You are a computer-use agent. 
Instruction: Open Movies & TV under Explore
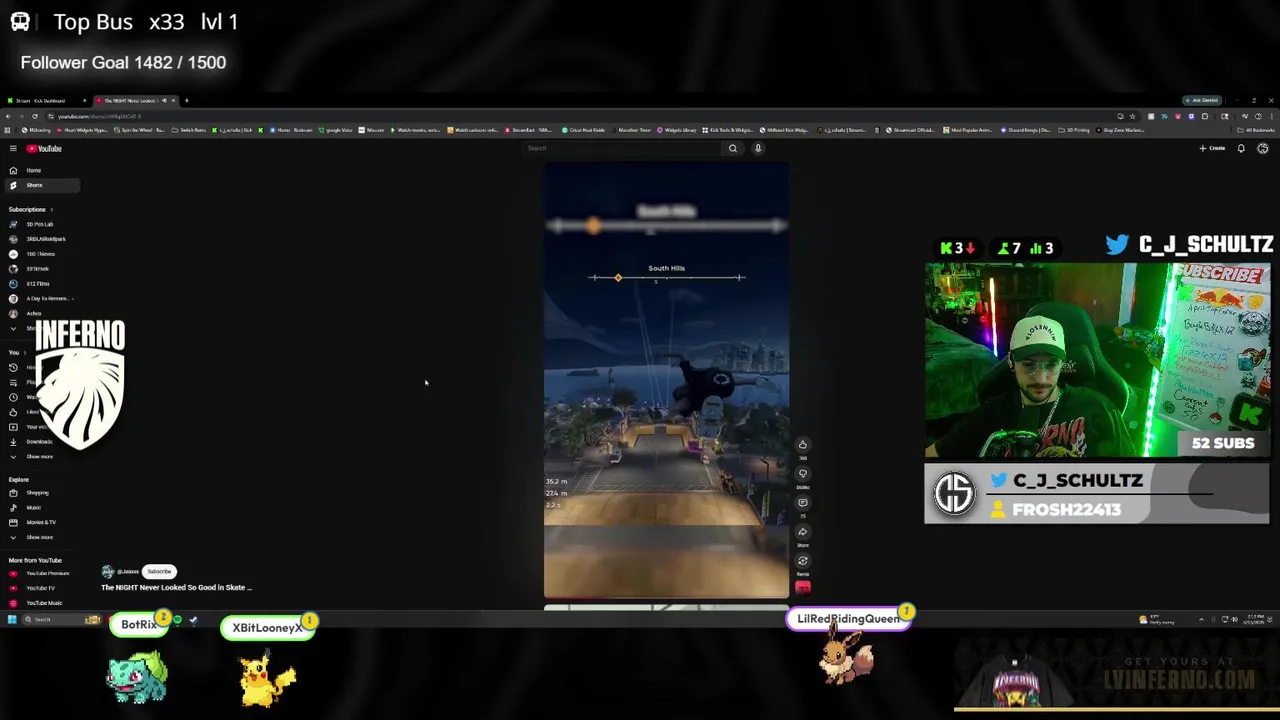coord(34,522)
